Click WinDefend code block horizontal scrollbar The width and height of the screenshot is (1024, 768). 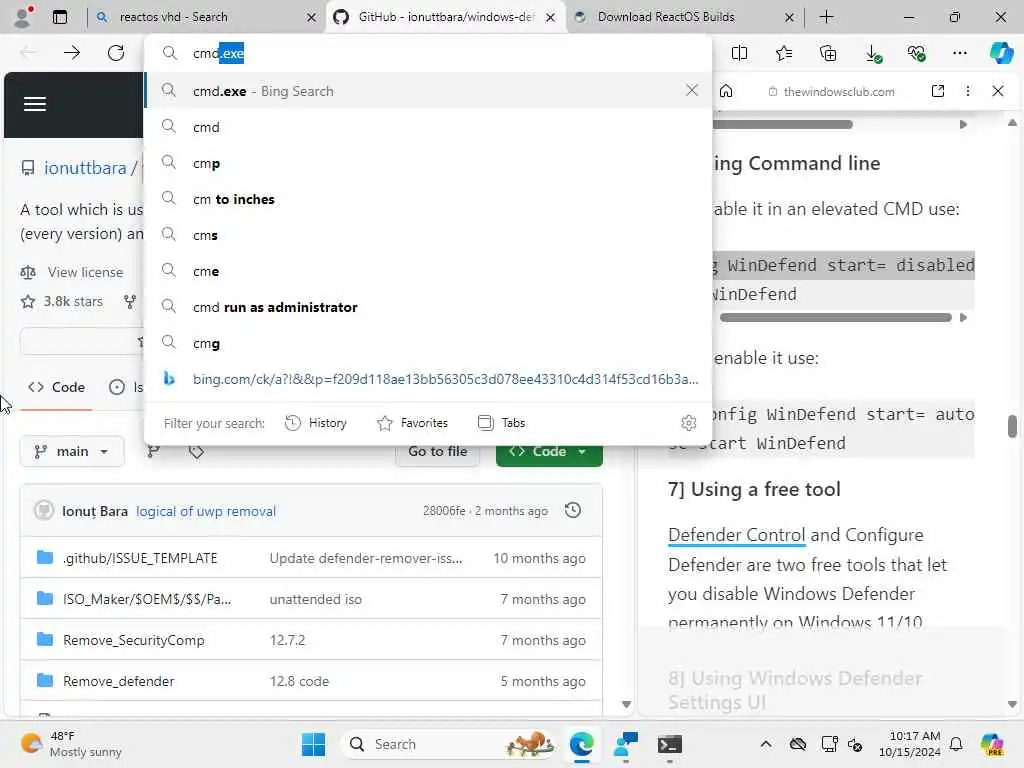[835, 317]
